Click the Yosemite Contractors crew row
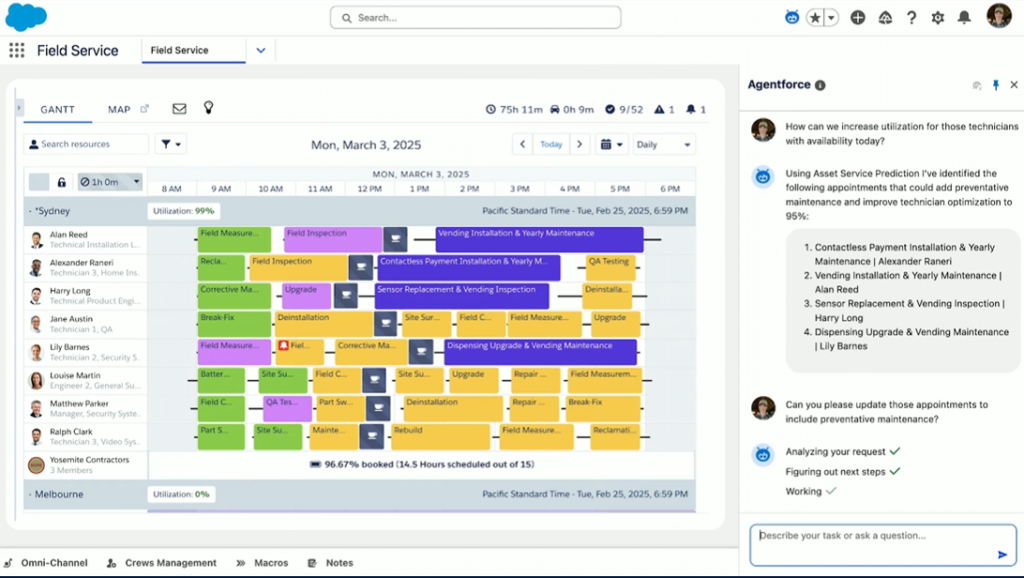 pyautogui.click(x=86, y=465)
